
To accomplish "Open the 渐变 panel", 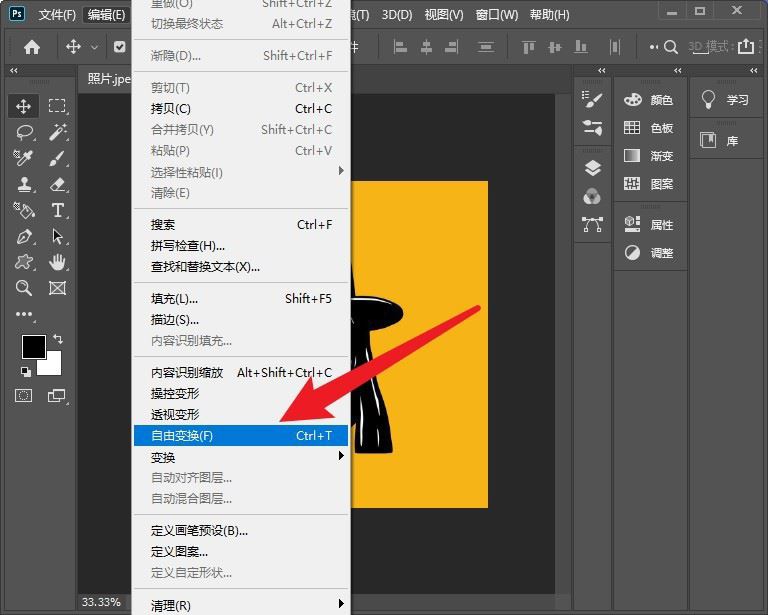I will coord(648,156).
